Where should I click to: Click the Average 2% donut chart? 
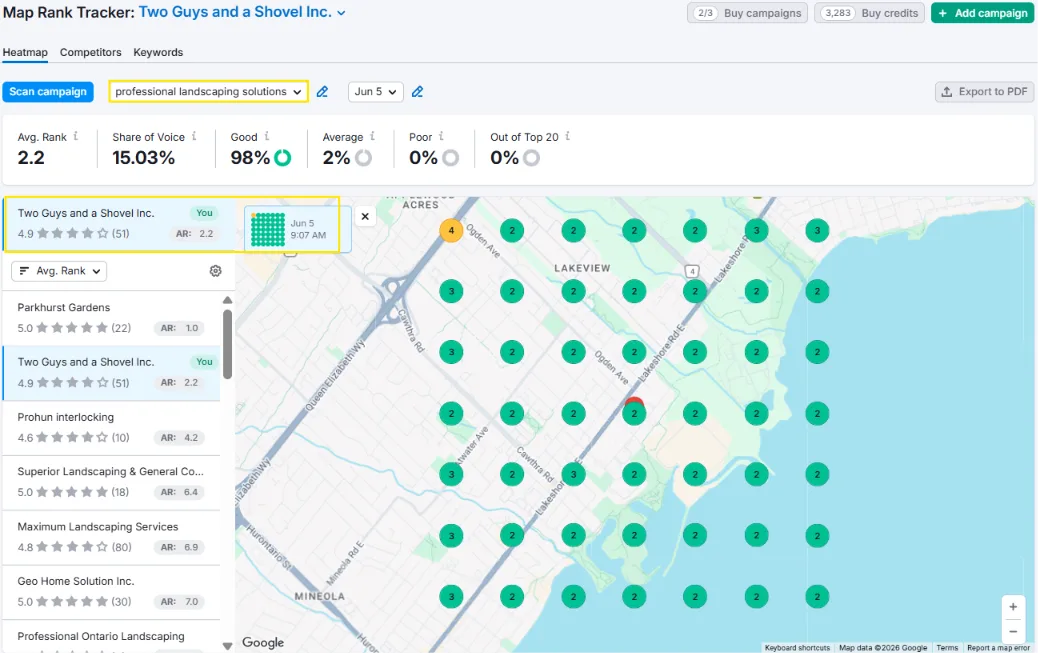tap(363, 158)
